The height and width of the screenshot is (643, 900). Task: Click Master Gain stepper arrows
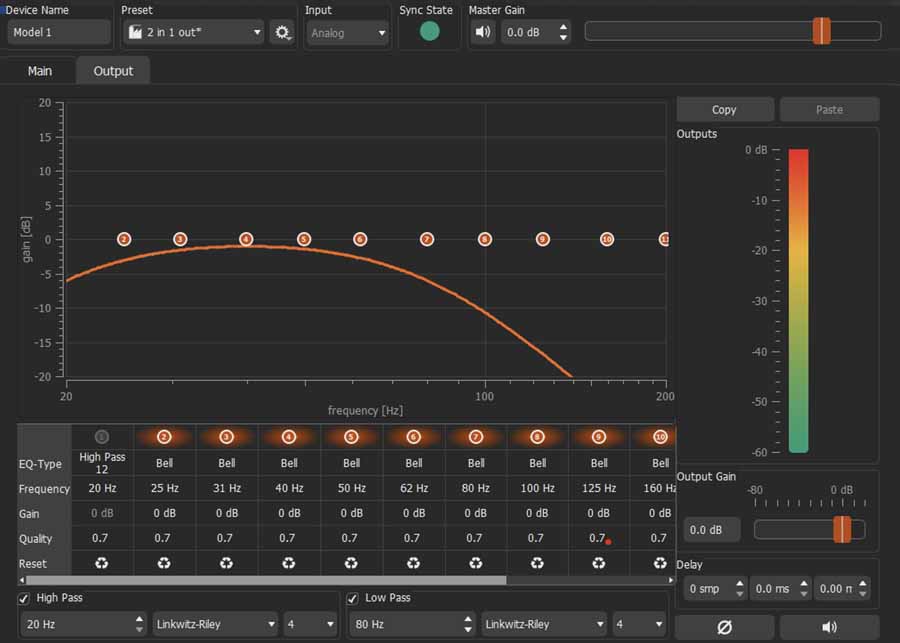point(564,32)
